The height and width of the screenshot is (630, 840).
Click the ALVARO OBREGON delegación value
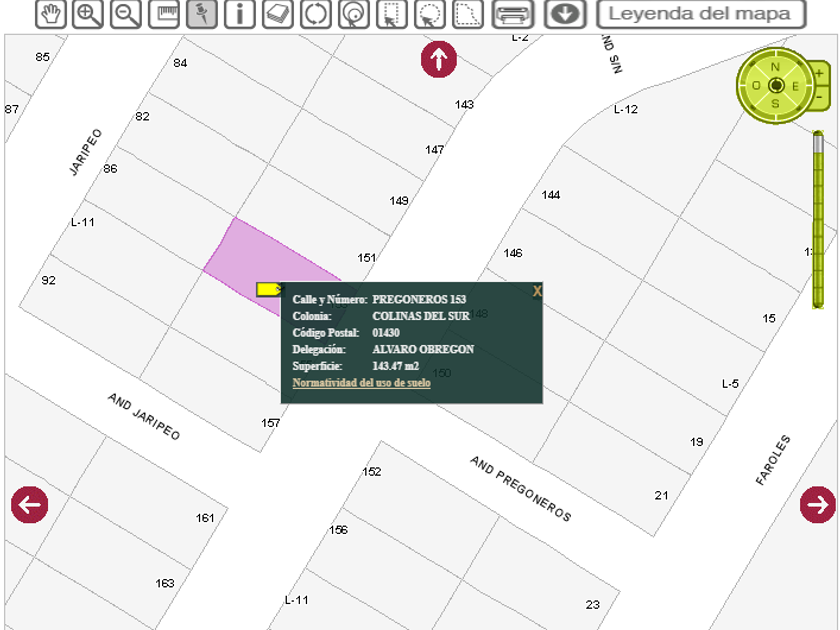423,349
